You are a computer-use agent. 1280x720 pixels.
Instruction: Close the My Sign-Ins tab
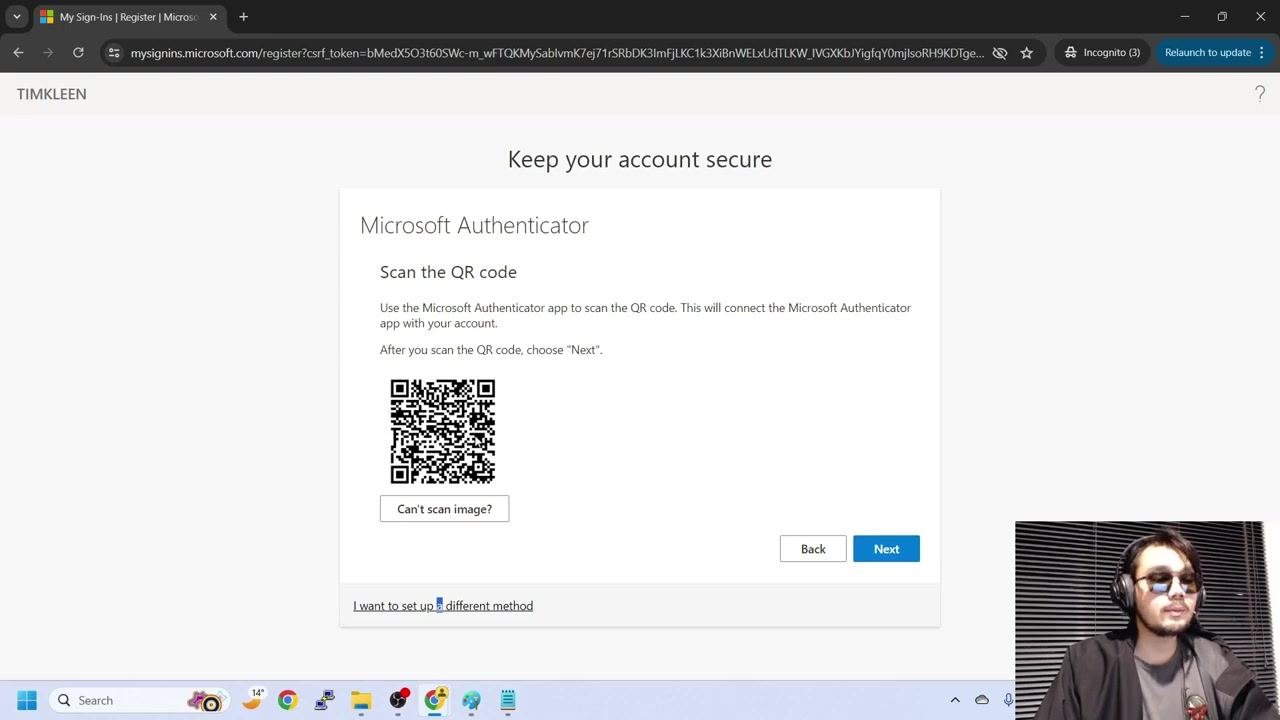coord(213,17)
